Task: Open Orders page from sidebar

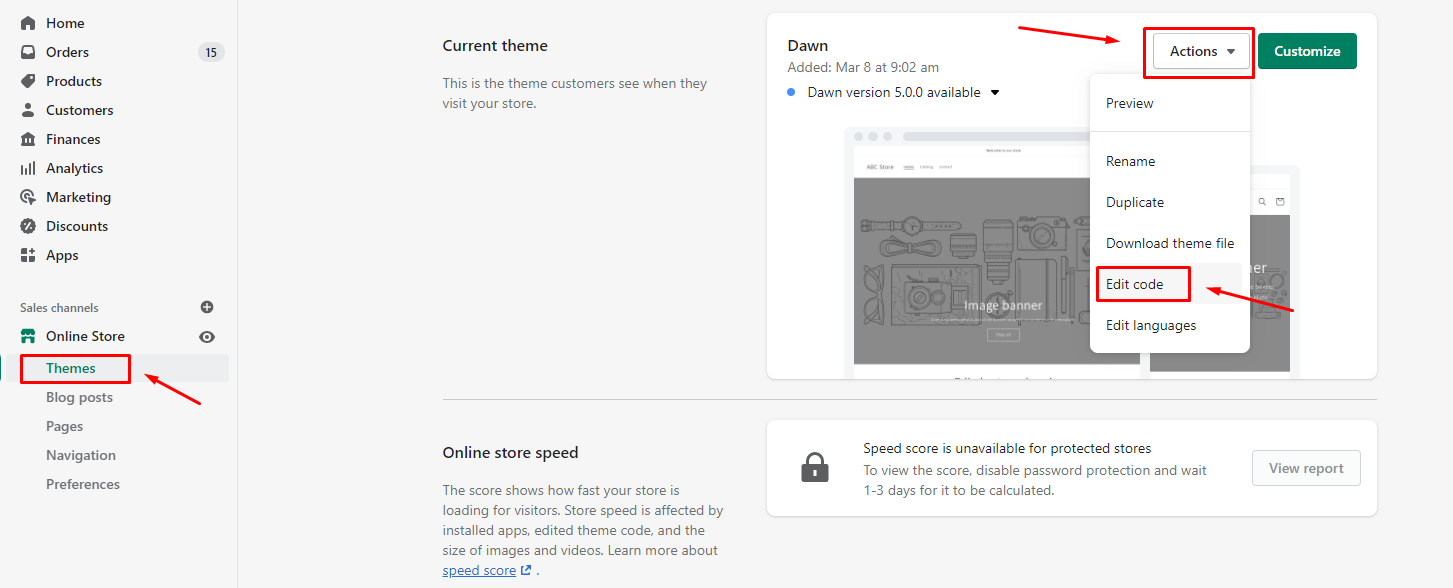Action: tap(67, 52)
